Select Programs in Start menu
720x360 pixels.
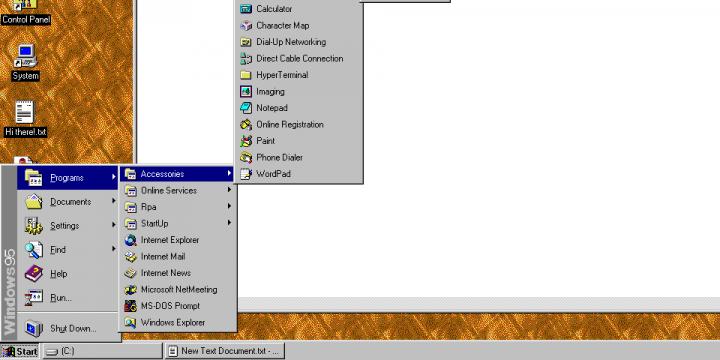(x=68, y=178)
